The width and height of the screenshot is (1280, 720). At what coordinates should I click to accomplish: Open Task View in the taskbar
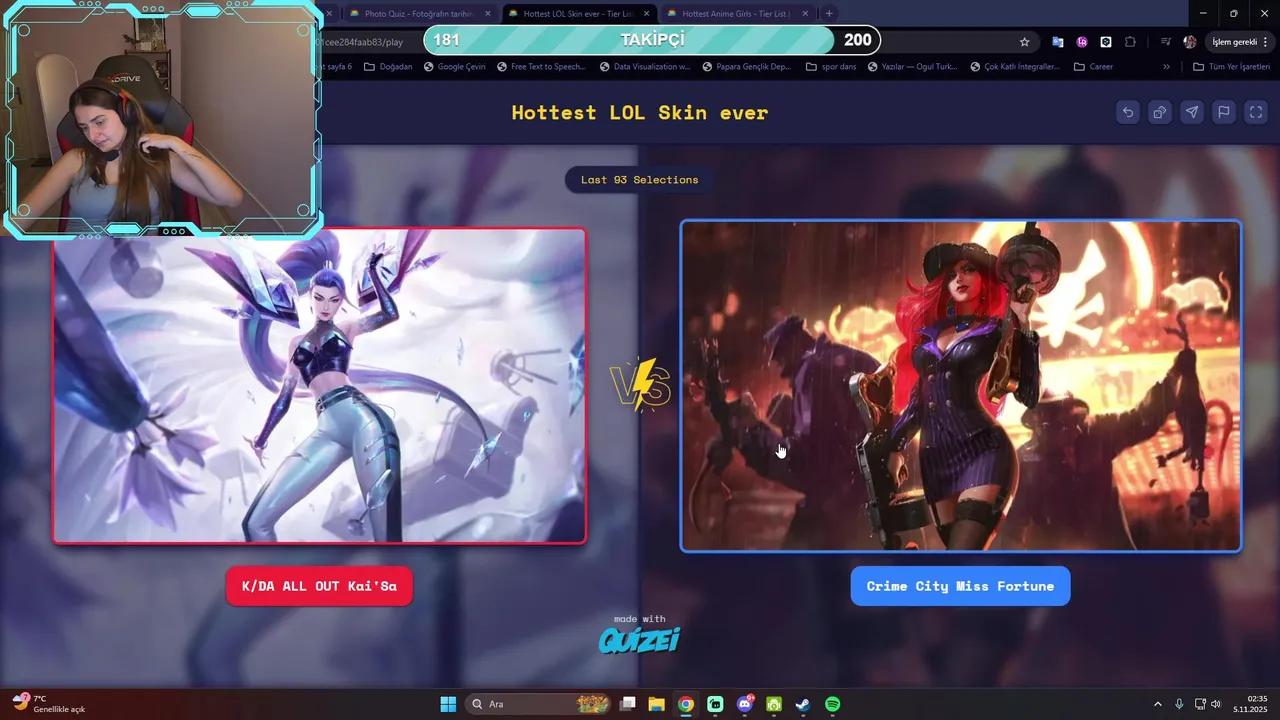[x=627, y=704]
